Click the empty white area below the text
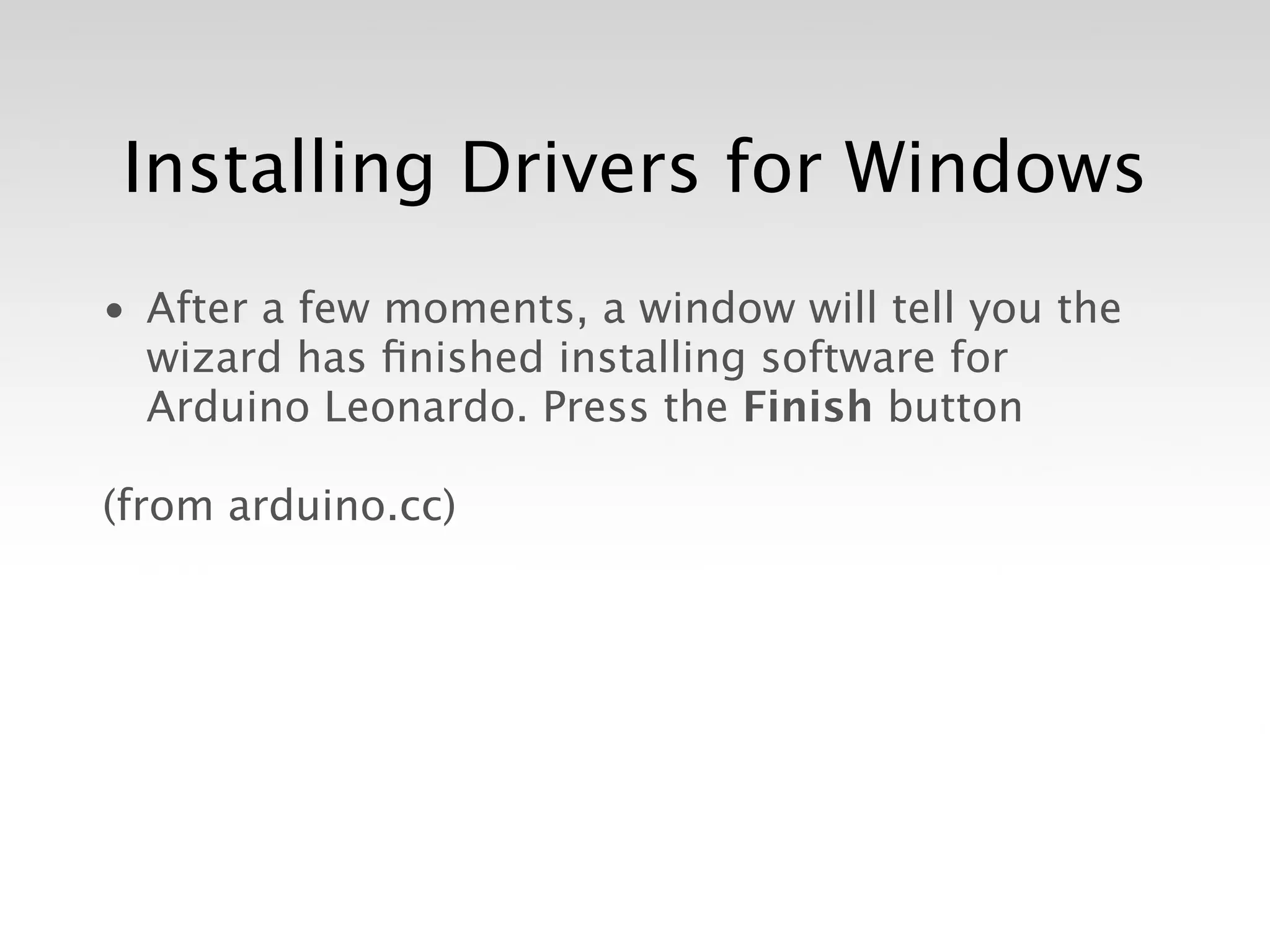This screenshot has height=952, width=1270. [x=635, y=744]
